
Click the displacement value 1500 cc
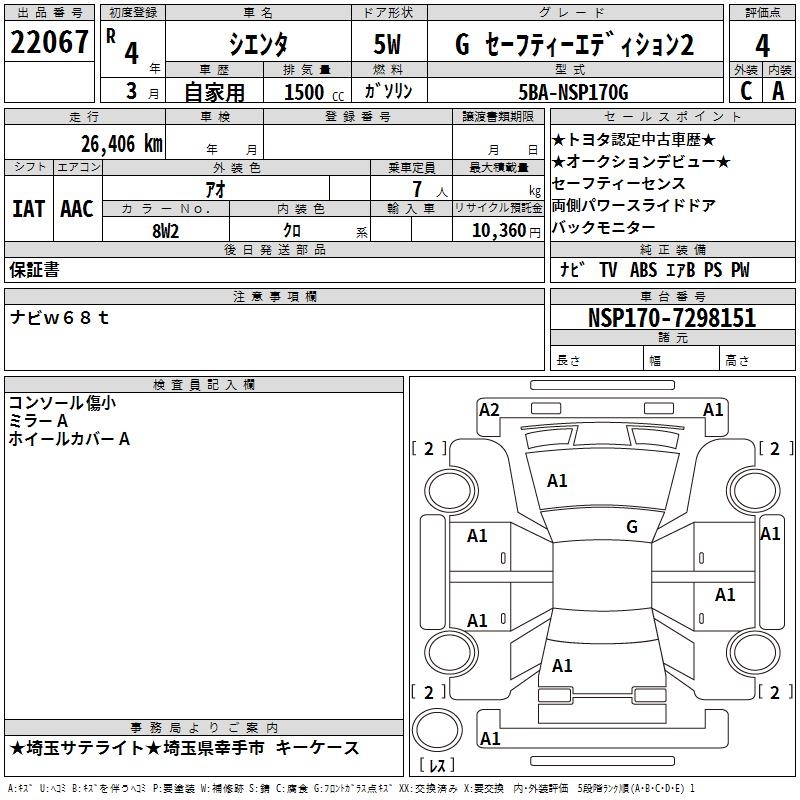(314, 92)
